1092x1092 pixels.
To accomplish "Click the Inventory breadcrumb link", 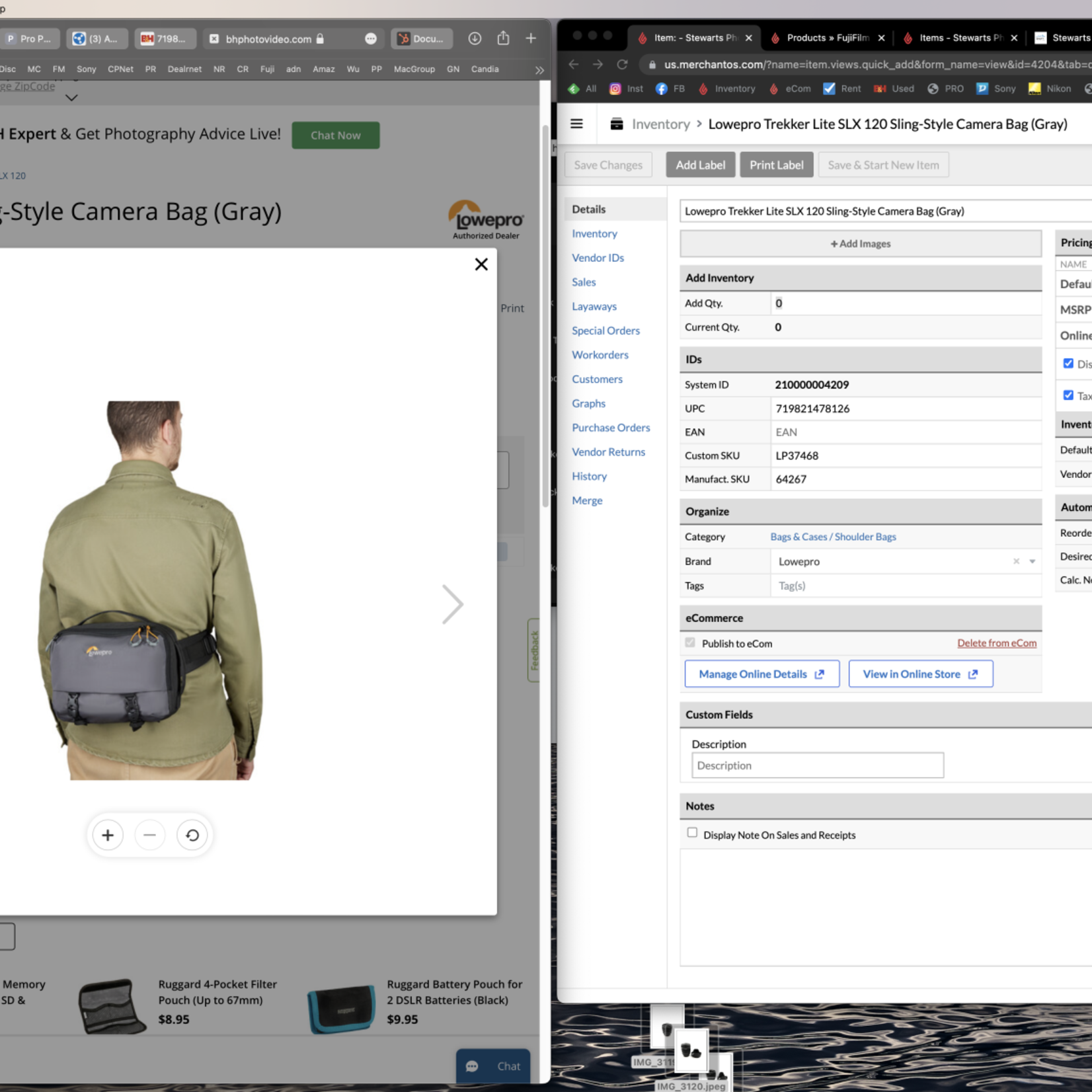I will [x=660, y=124].
